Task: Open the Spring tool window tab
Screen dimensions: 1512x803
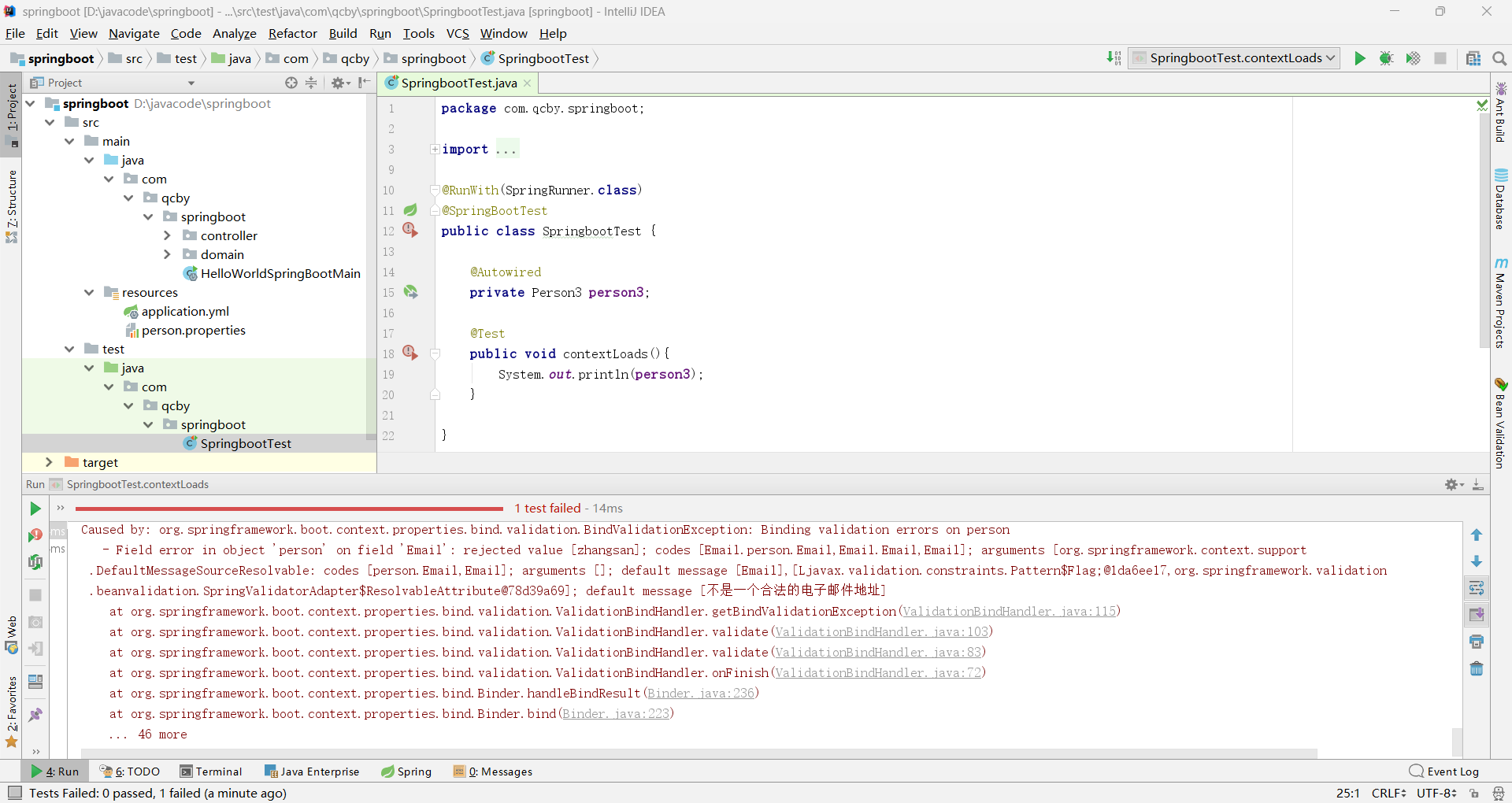Action: 406,772
